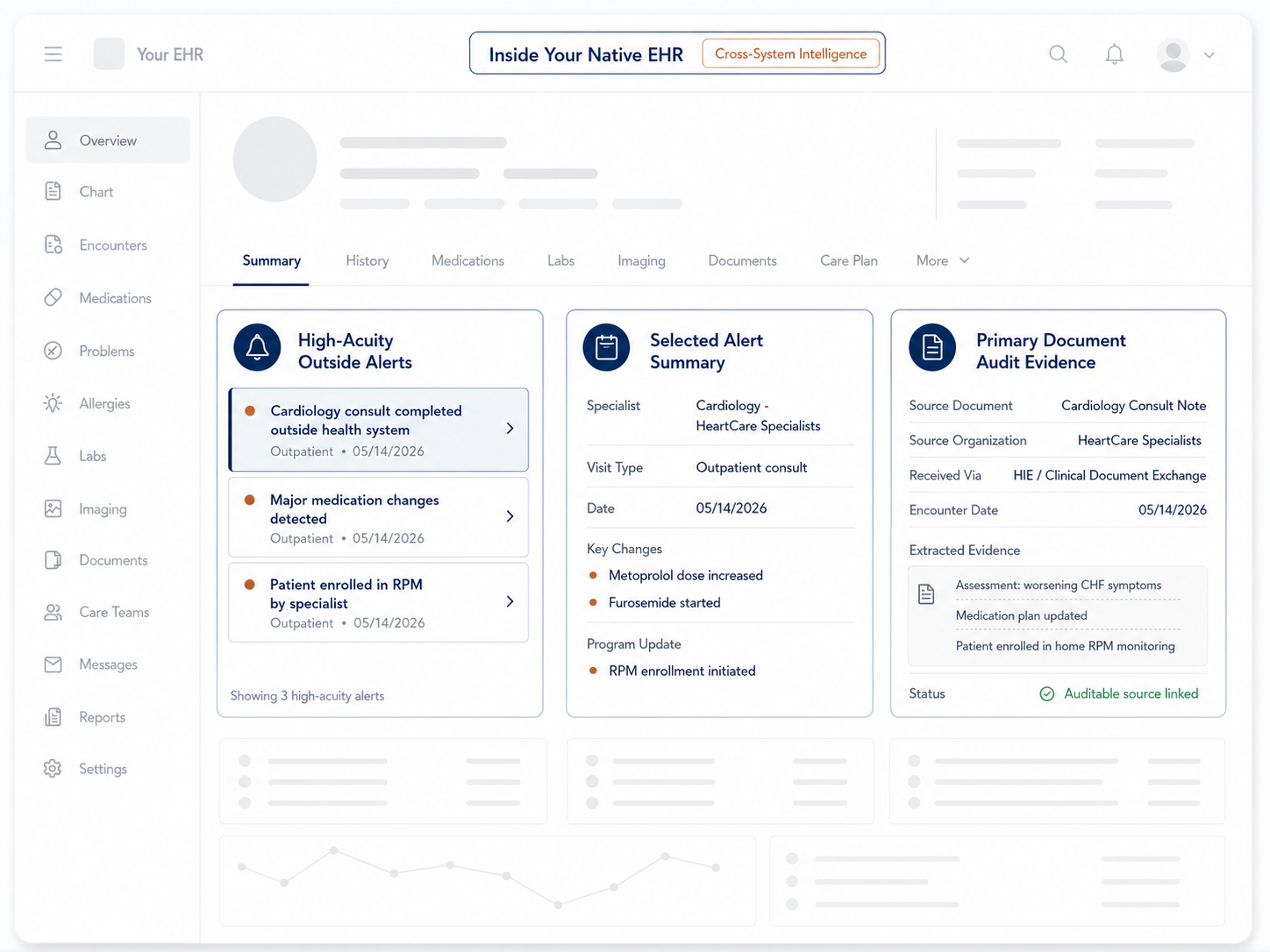Click 'Outpatient consult' visit type value
This screenshot has width=1270, height=952.
coord(752,467)
